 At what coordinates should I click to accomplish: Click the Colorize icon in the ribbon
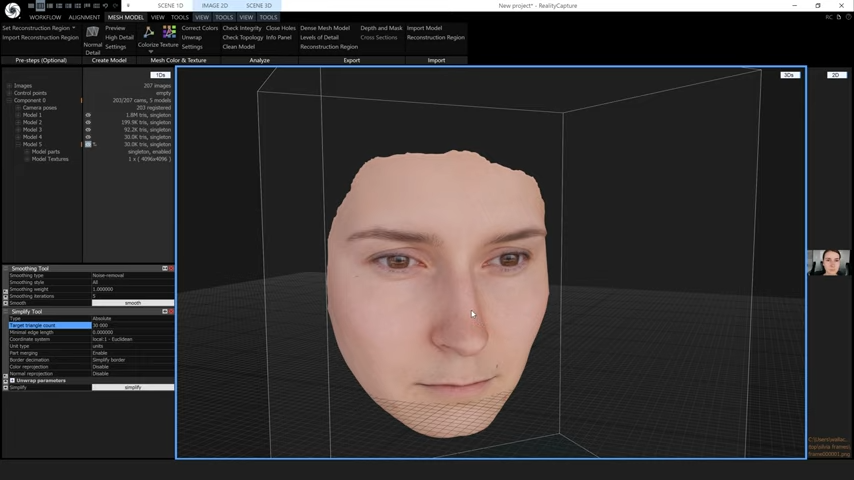148,33
